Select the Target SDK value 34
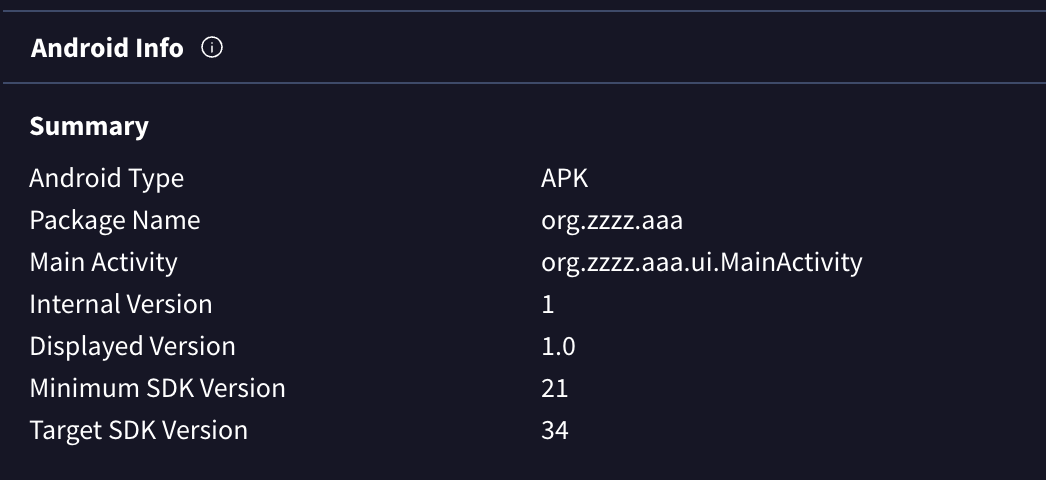 click(555, 430)
